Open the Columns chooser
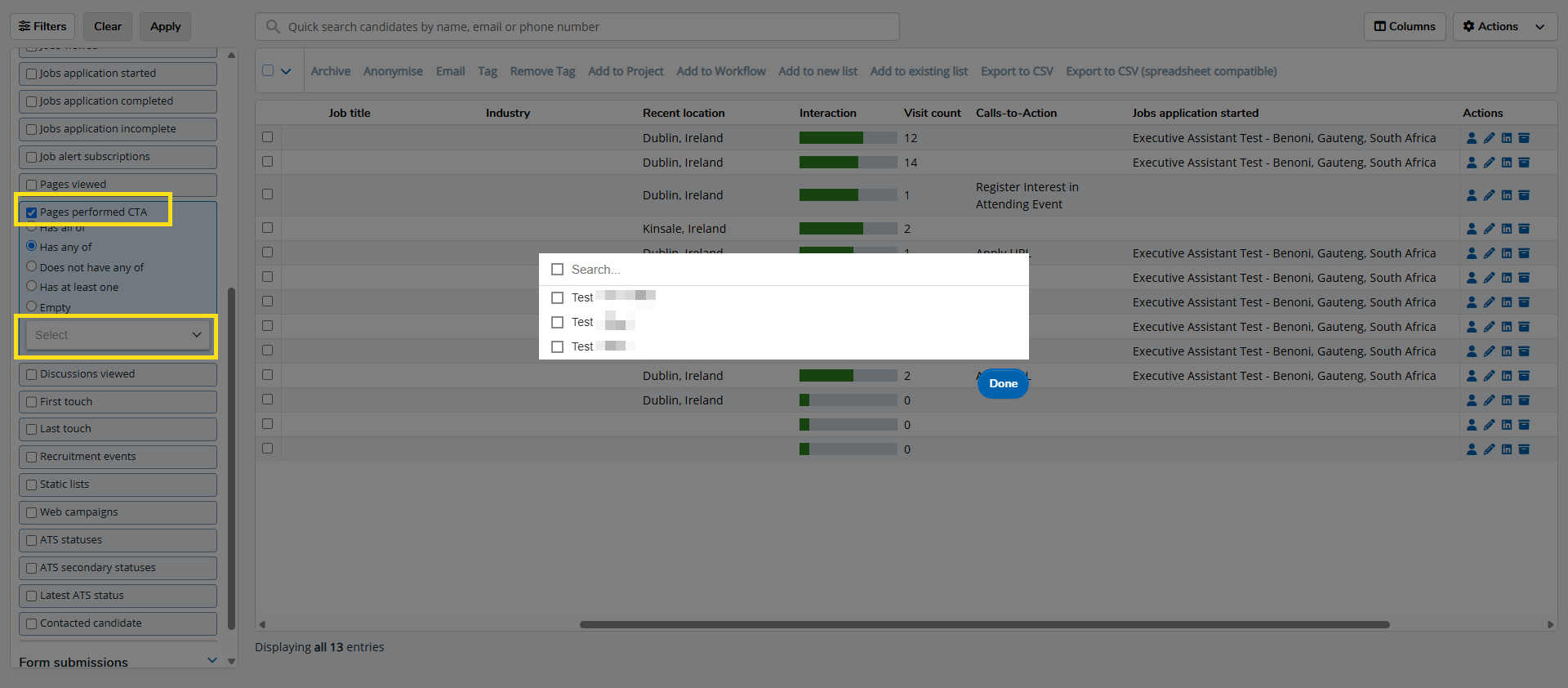This screenshot has height=688, width=1568. coord(1404,26)
